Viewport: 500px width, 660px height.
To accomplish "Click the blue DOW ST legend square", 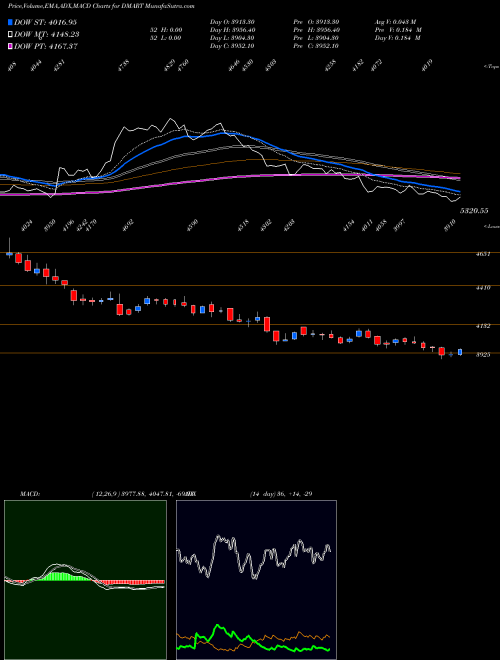I will (x=10, y=22).
